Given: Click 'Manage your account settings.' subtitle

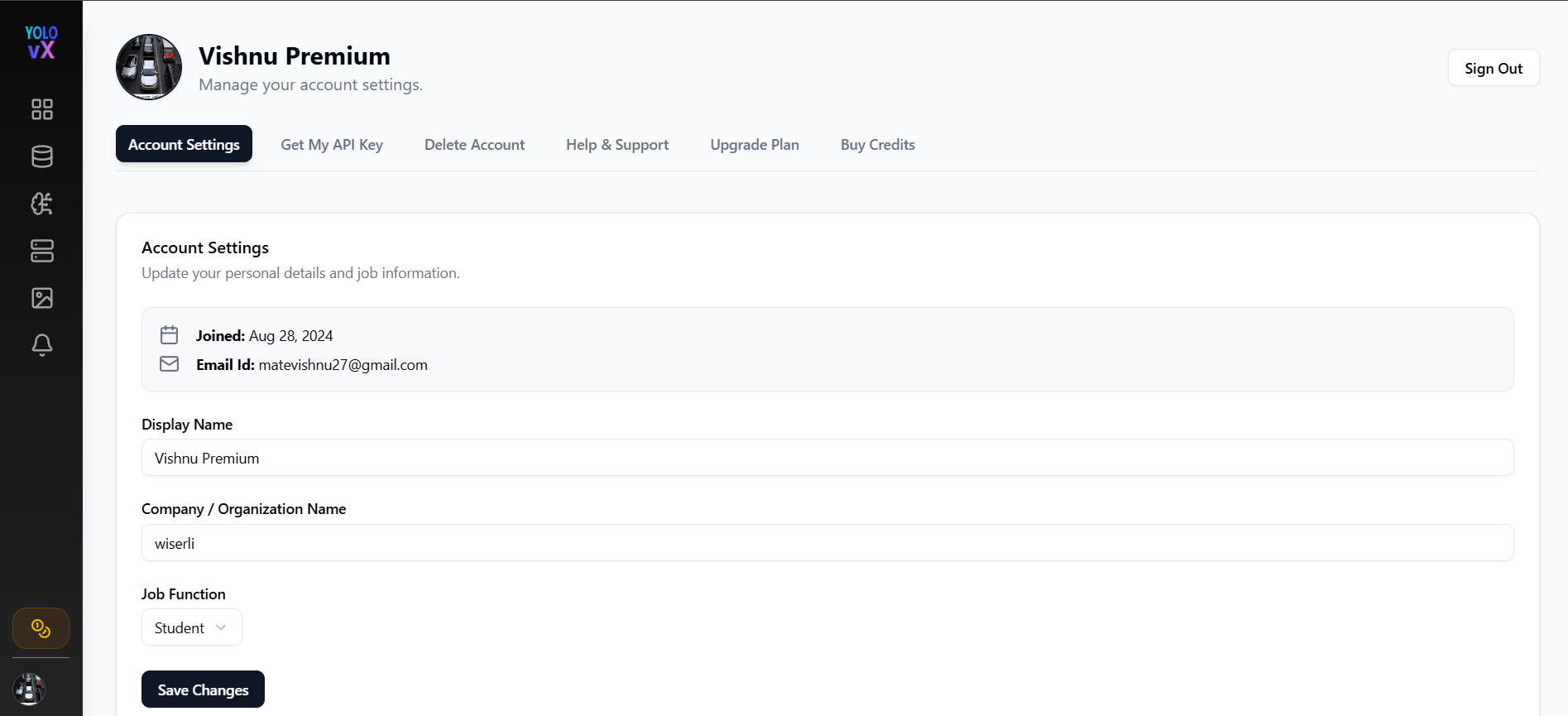Looking at the screenshot, I should coord(310,84).
